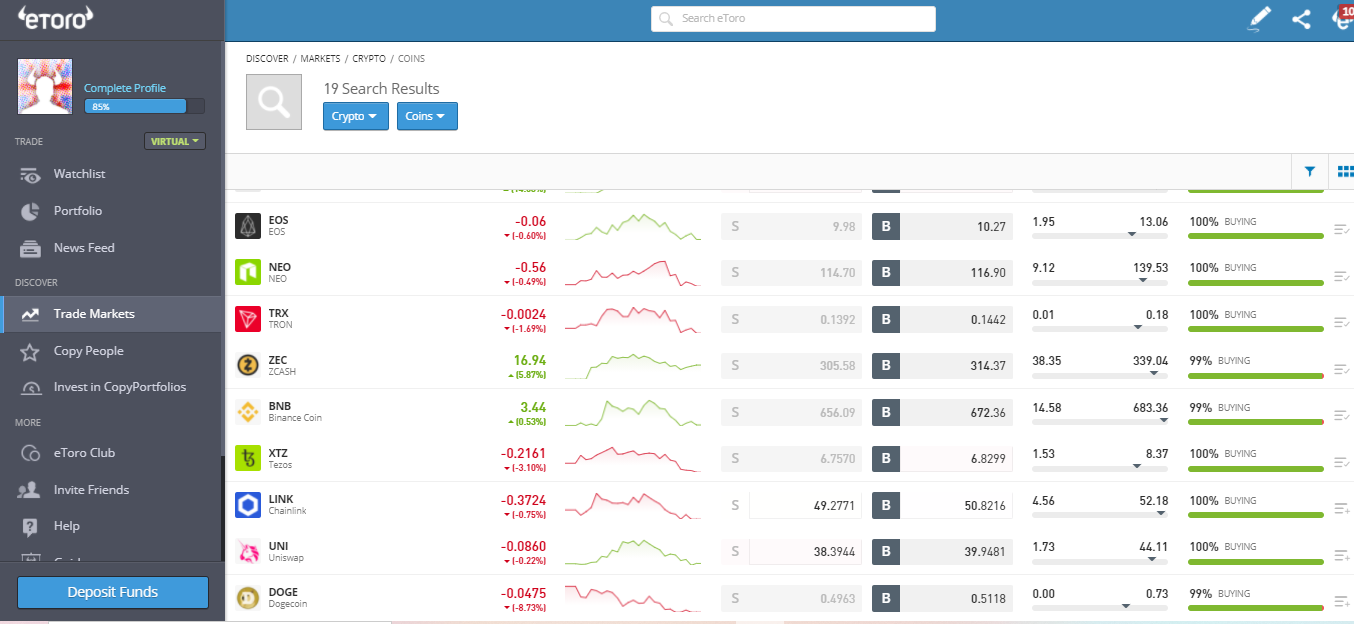Screen dimensions: 1354x624
Task: Click the Complete Profile link
Action: pyautogui.click(x=125, y=88)
